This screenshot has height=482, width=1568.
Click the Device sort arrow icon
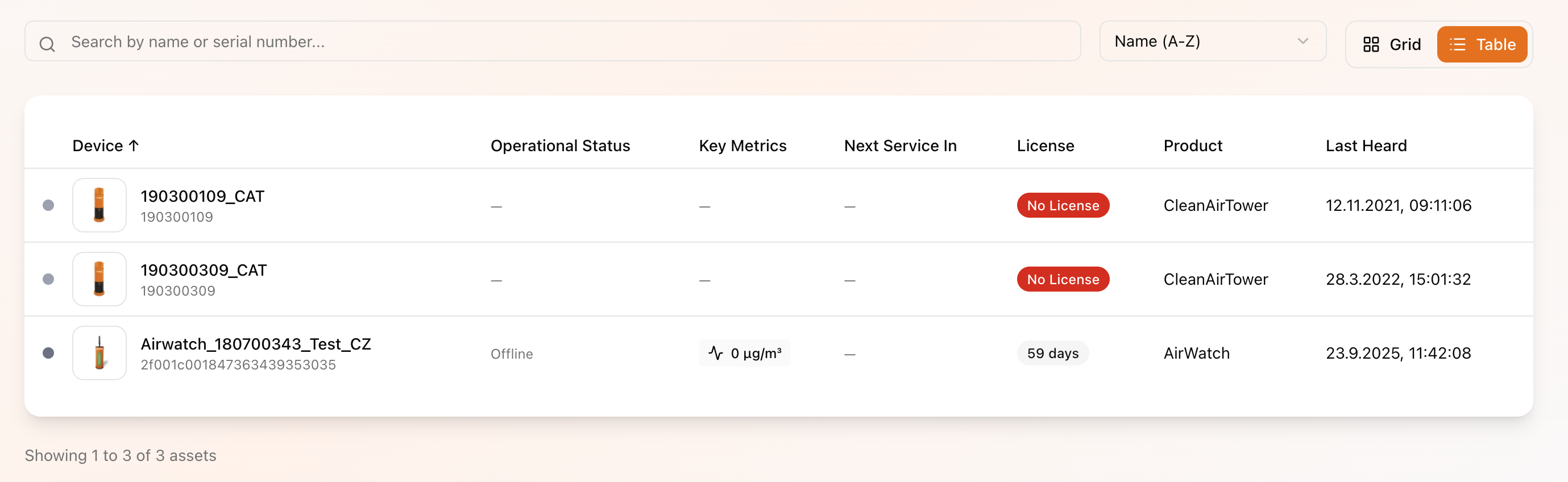(134, 146)
